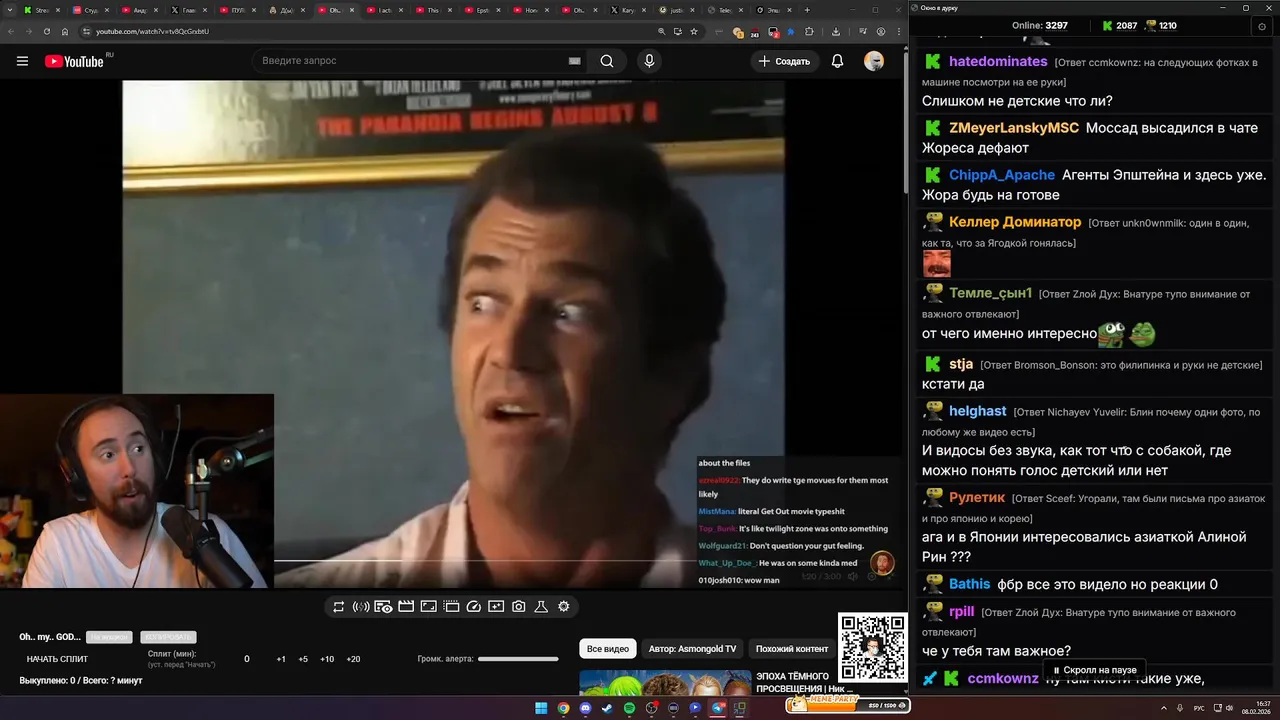Image resolution: width=1280 pixels, height=720 pixels.
Task: Click username 'Рулетик' in chat
Action: 977,498
